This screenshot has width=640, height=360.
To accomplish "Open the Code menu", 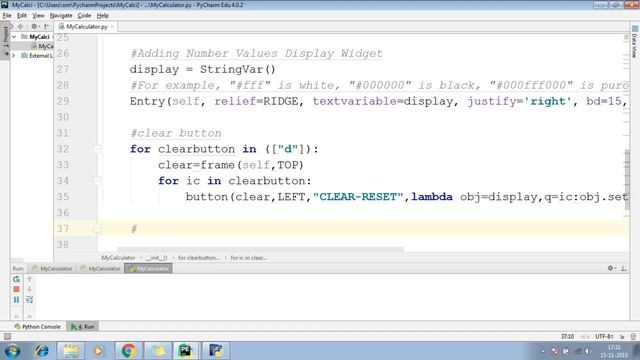I will pos(84,16).
